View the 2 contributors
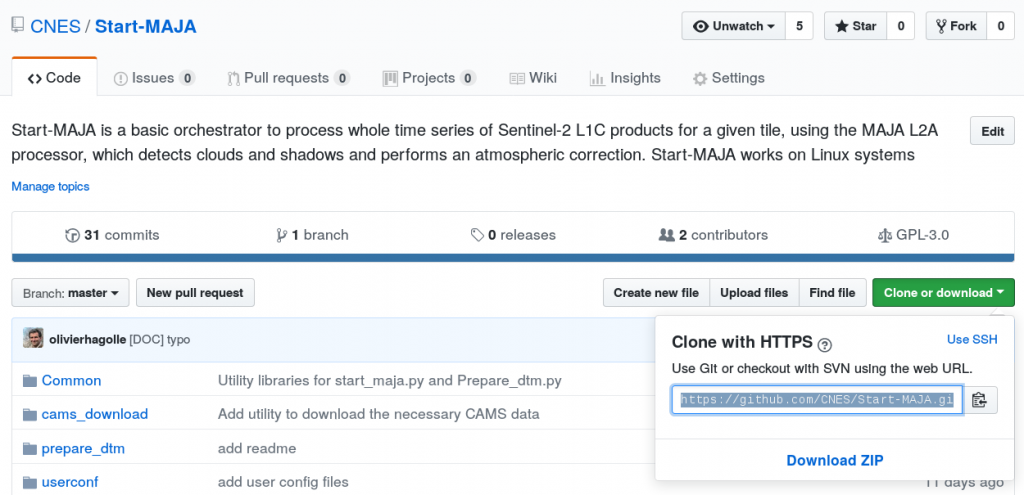Viewport: 1024px width, 495px height. (x=713, y=235)
